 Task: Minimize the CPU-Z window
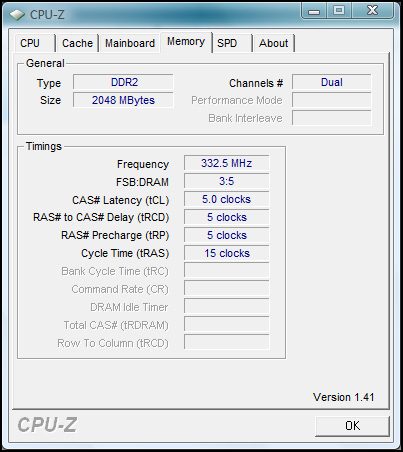pos(314,11)
